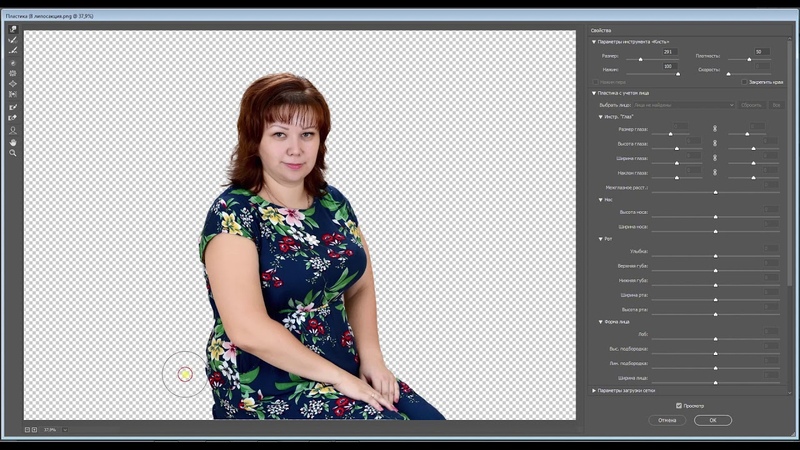Select the Twirl Clockwise tool

[x=13, y=63]
